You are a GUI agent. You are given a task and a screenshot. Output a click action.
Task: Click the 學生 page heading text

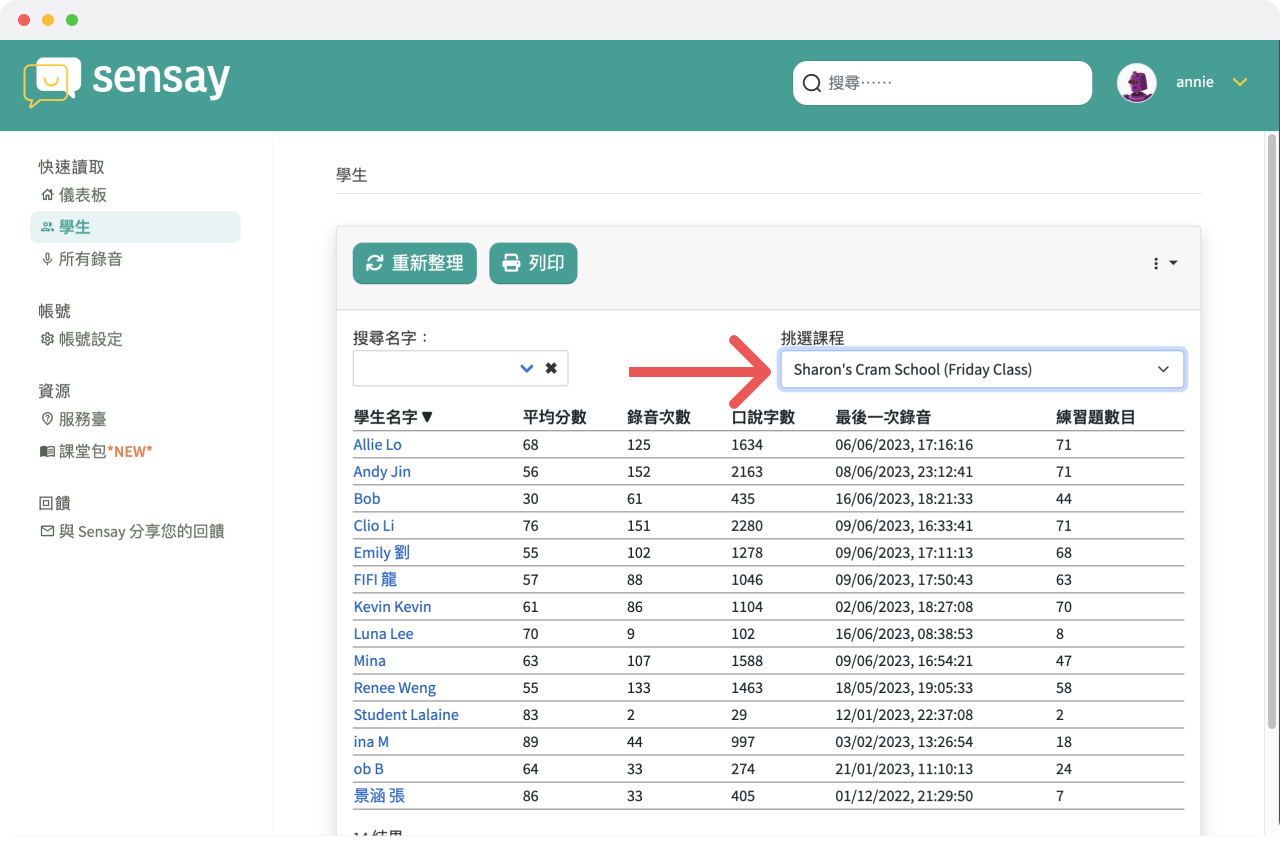click(x=351, y=175)
